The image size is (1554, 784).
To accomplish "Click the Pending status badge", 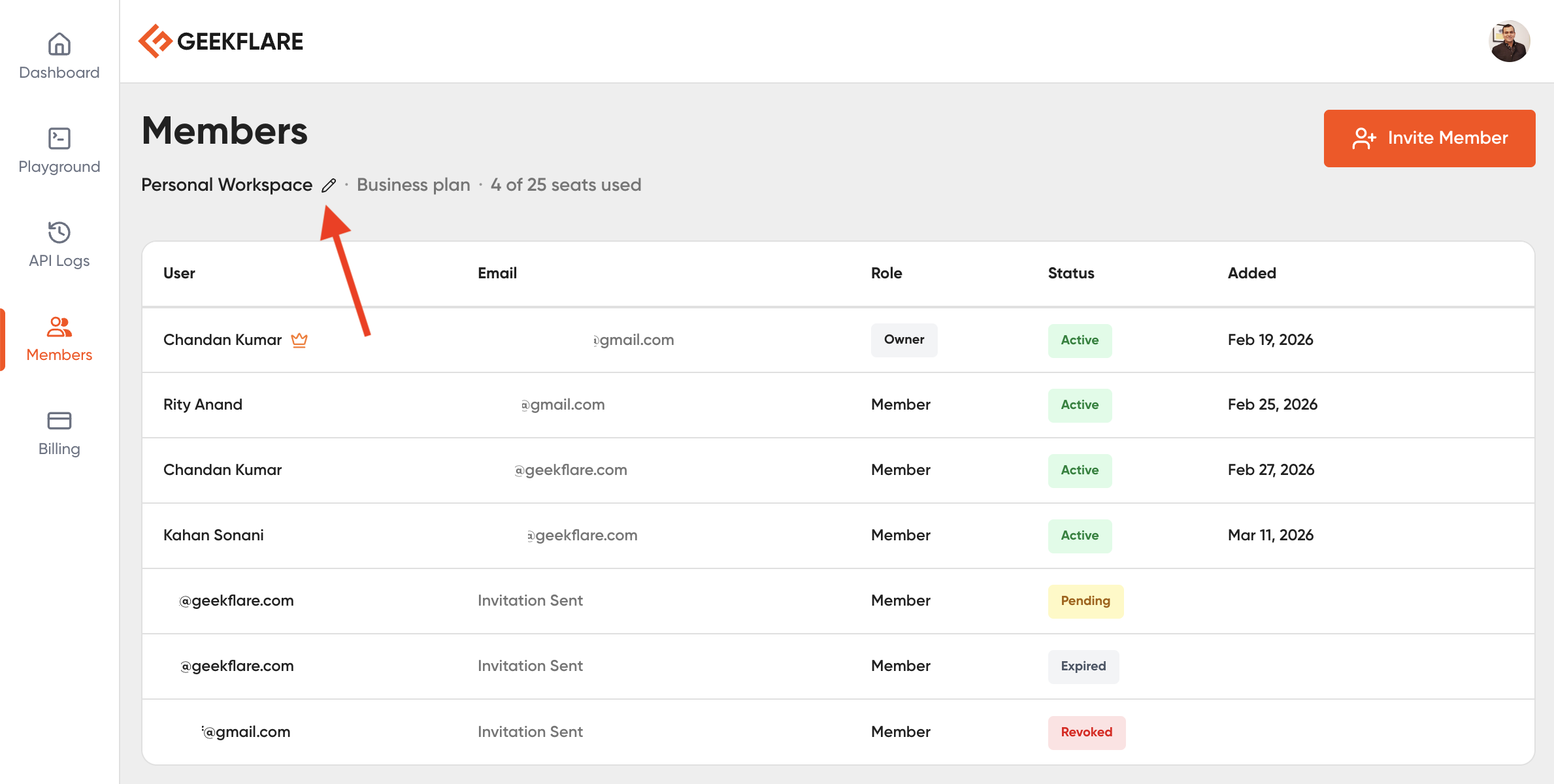I will pos(1085,601).
